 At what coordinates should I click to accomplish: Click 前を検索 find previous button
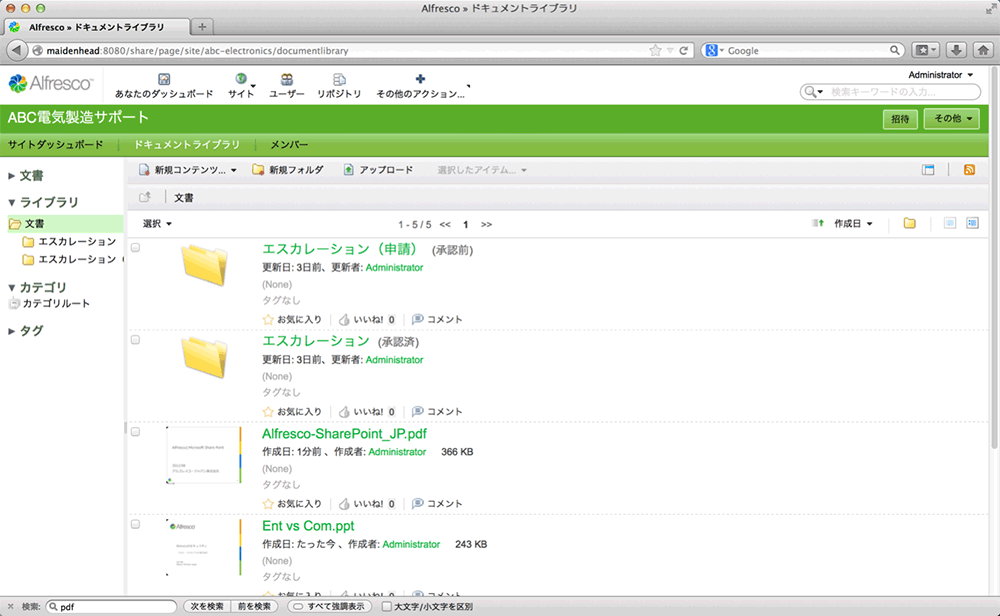tap(254, 606)
